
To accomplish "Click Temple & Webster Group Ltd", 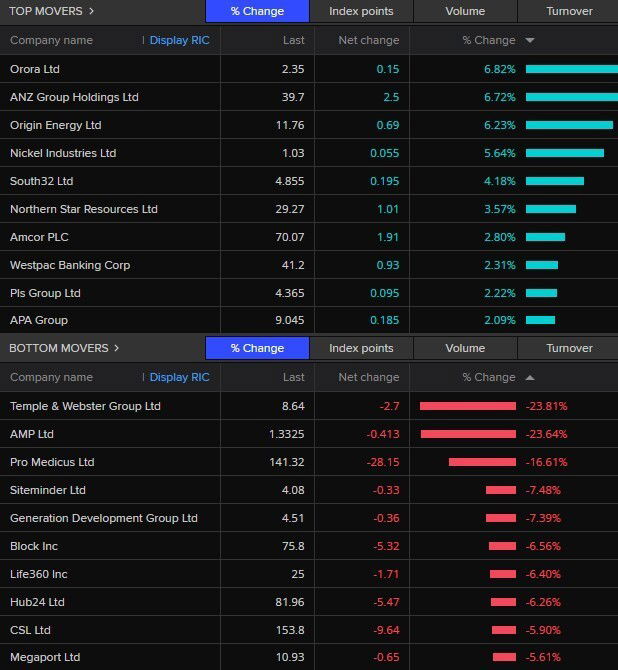I will click(x=85, y=406).
